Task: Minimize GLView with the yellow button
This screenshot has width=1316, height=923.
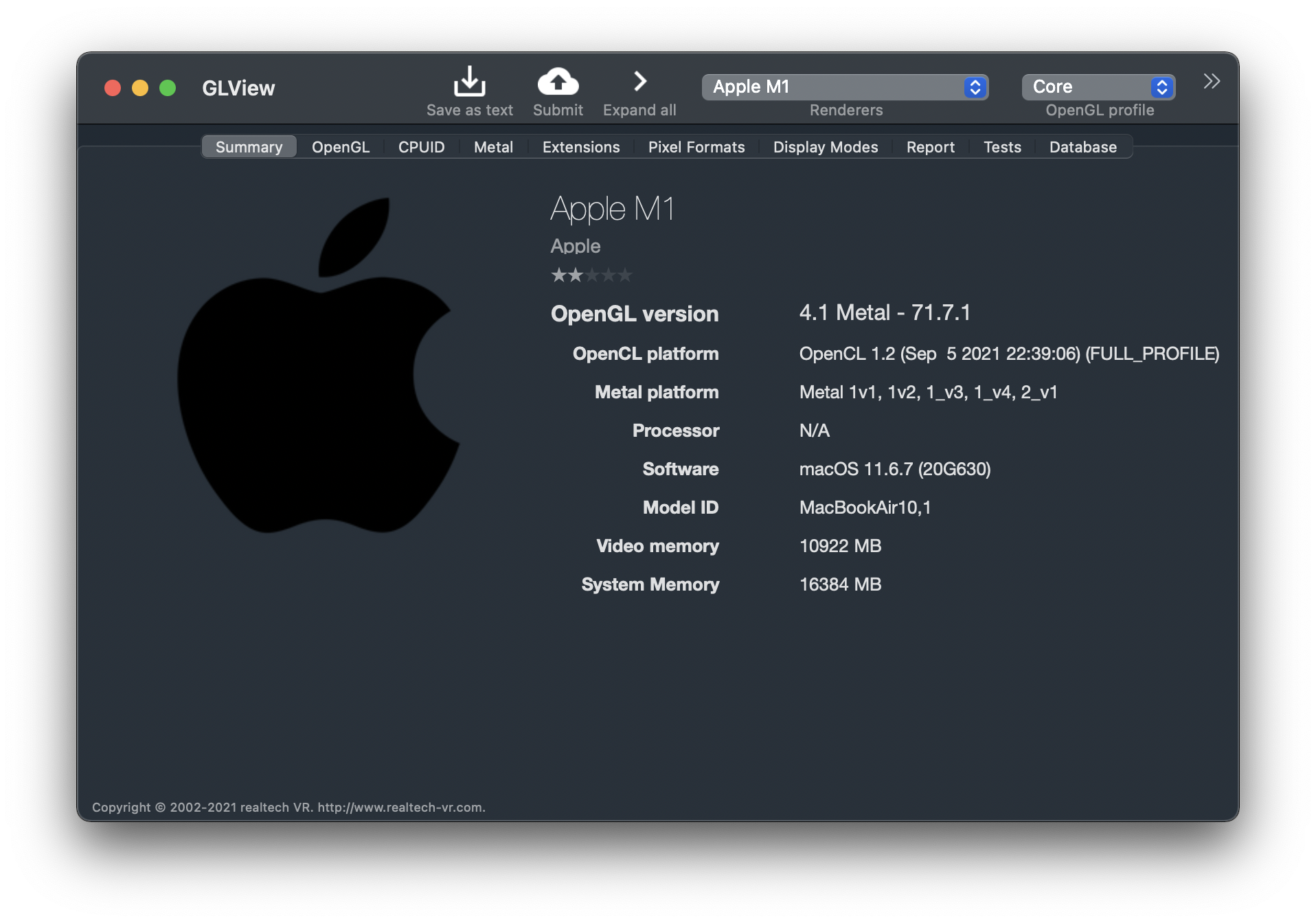Action: [140, 88]
